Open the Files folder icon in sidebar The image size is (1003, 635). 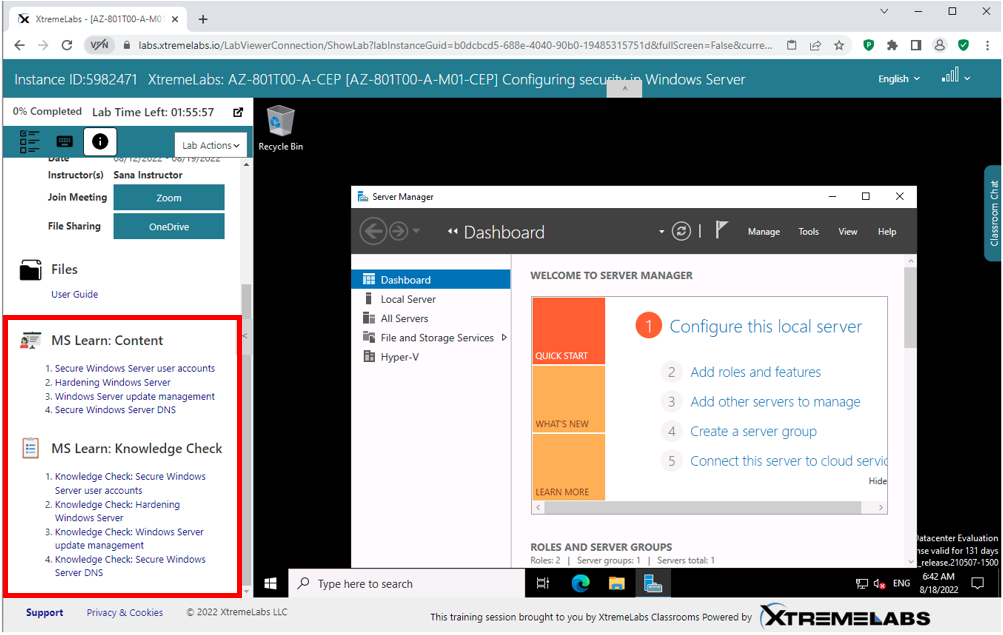[31, 268]
